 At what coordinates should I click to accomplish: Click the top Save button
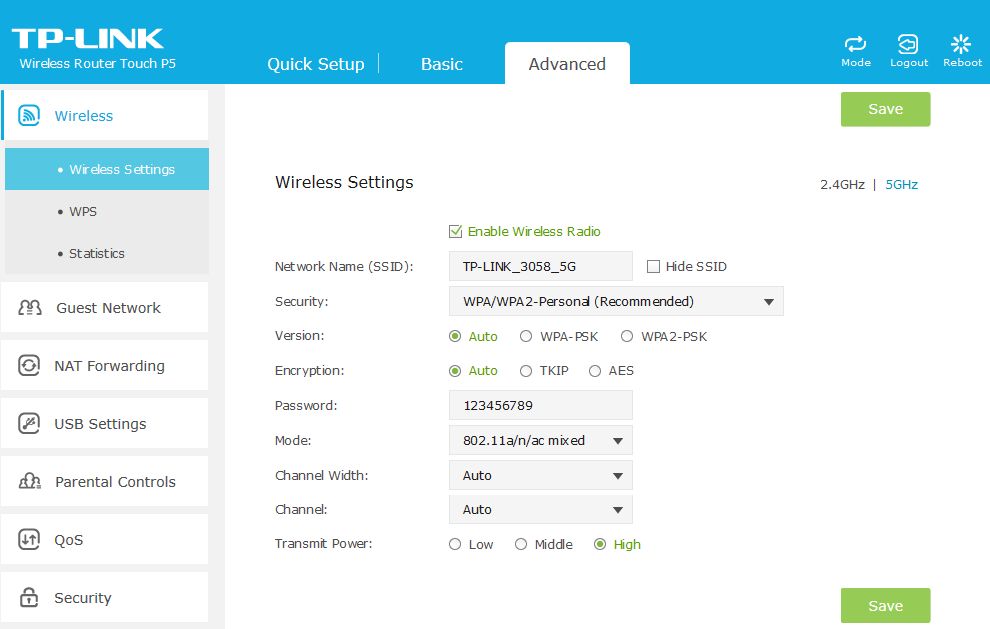pyautogui.click(x=885, y=109)
